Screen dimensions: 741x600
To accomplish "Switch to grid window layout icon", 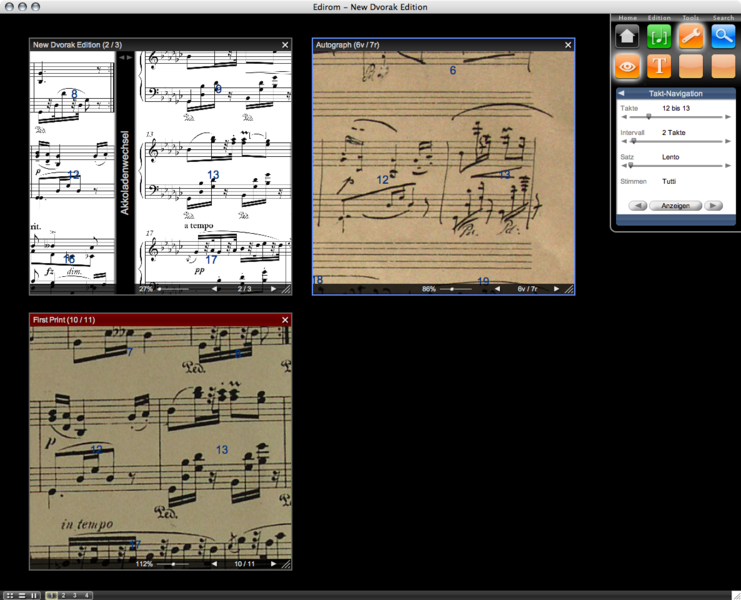I will [10, 595].
